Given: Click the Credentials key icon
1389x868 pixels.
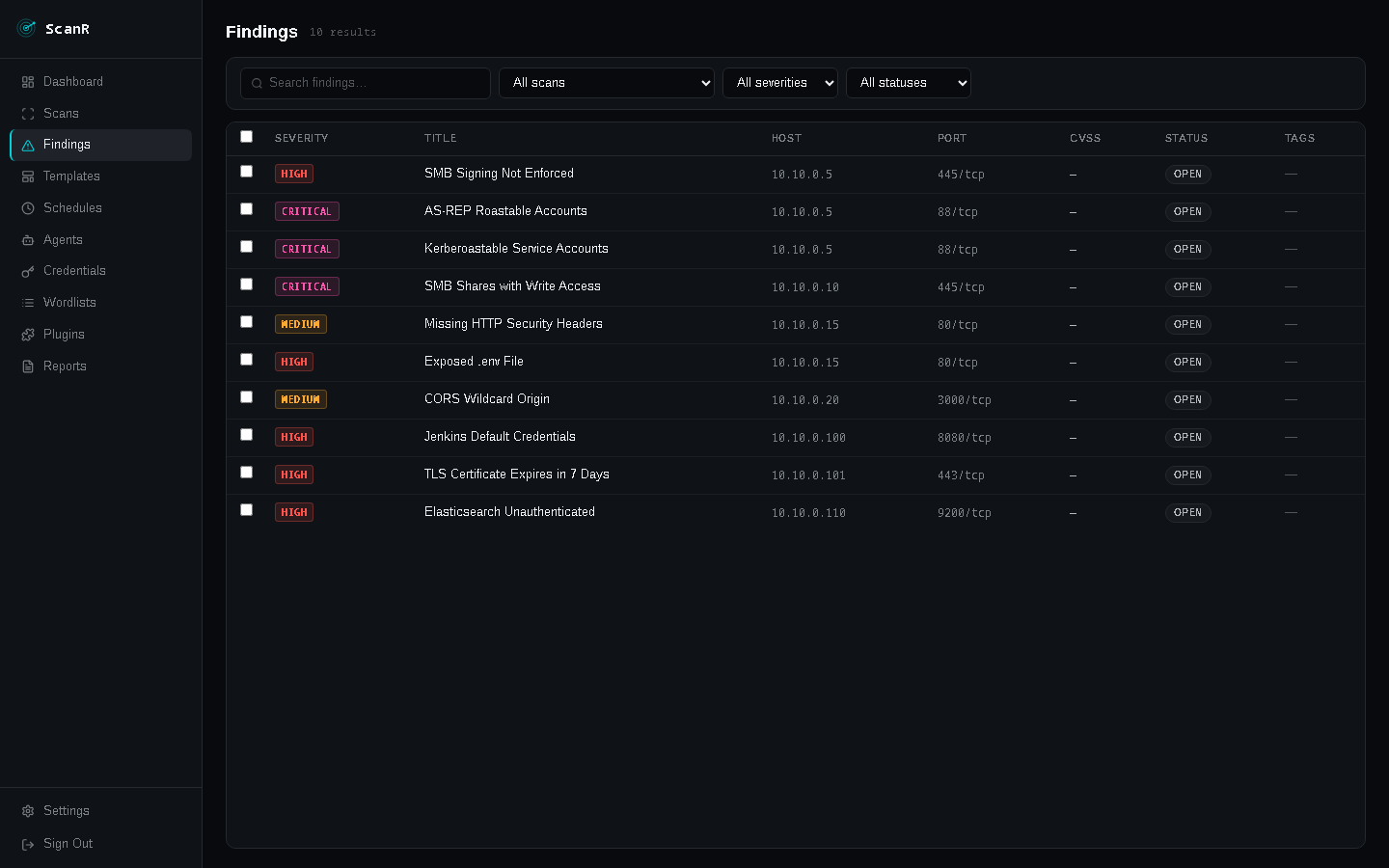Looking at the screenshot, I should click(28, 271).
